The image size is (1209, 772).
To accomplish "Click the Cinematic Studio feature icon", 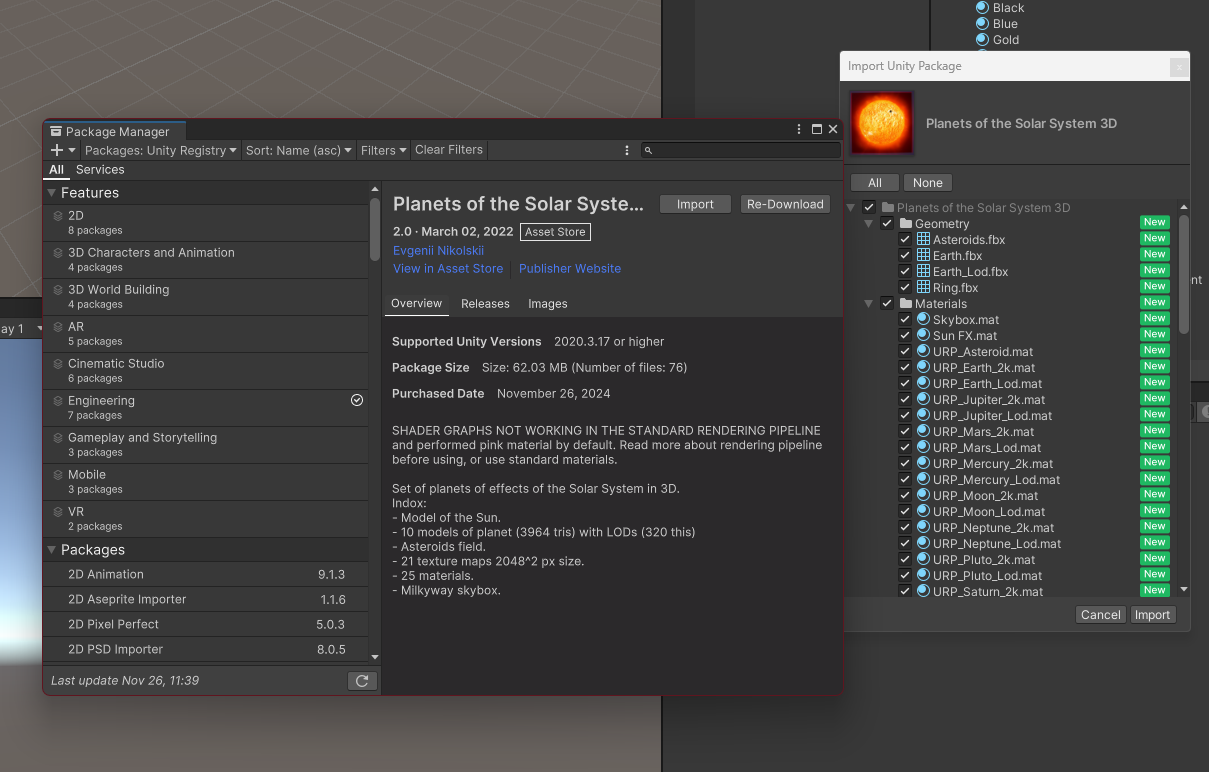I will tap(58, 364).
